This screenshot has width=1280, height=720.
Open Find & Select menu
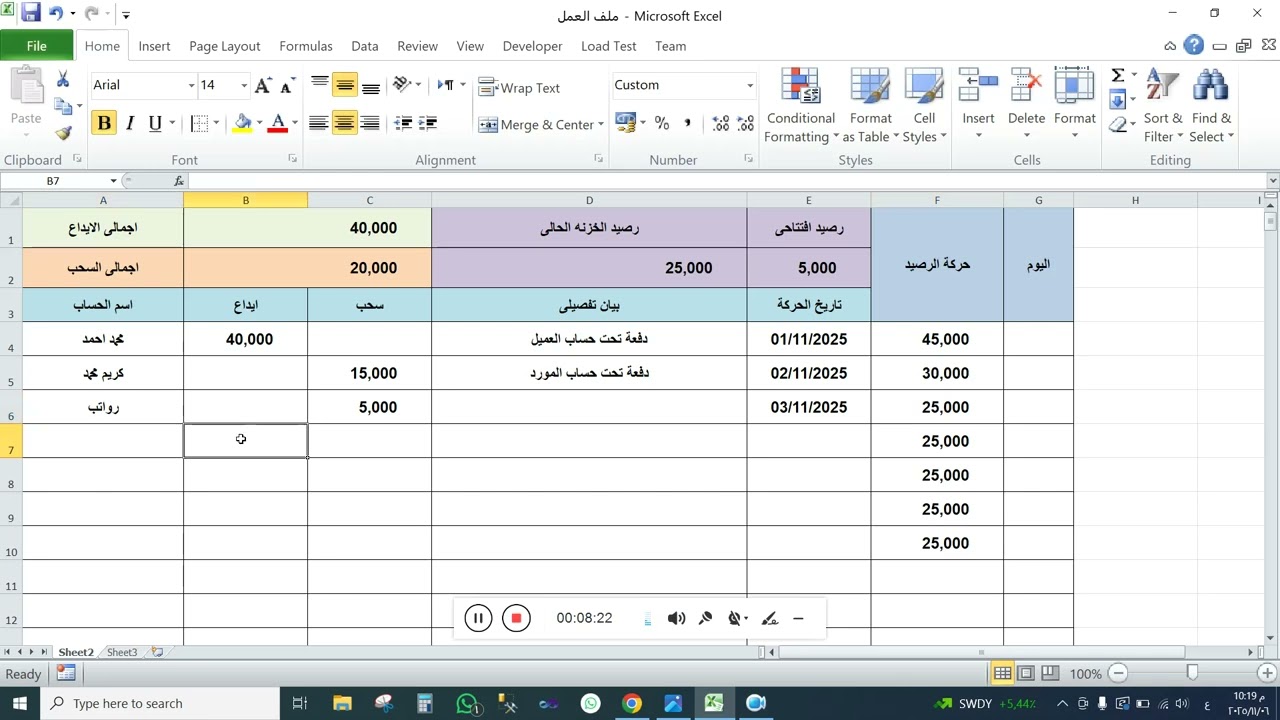(1211, 106)
